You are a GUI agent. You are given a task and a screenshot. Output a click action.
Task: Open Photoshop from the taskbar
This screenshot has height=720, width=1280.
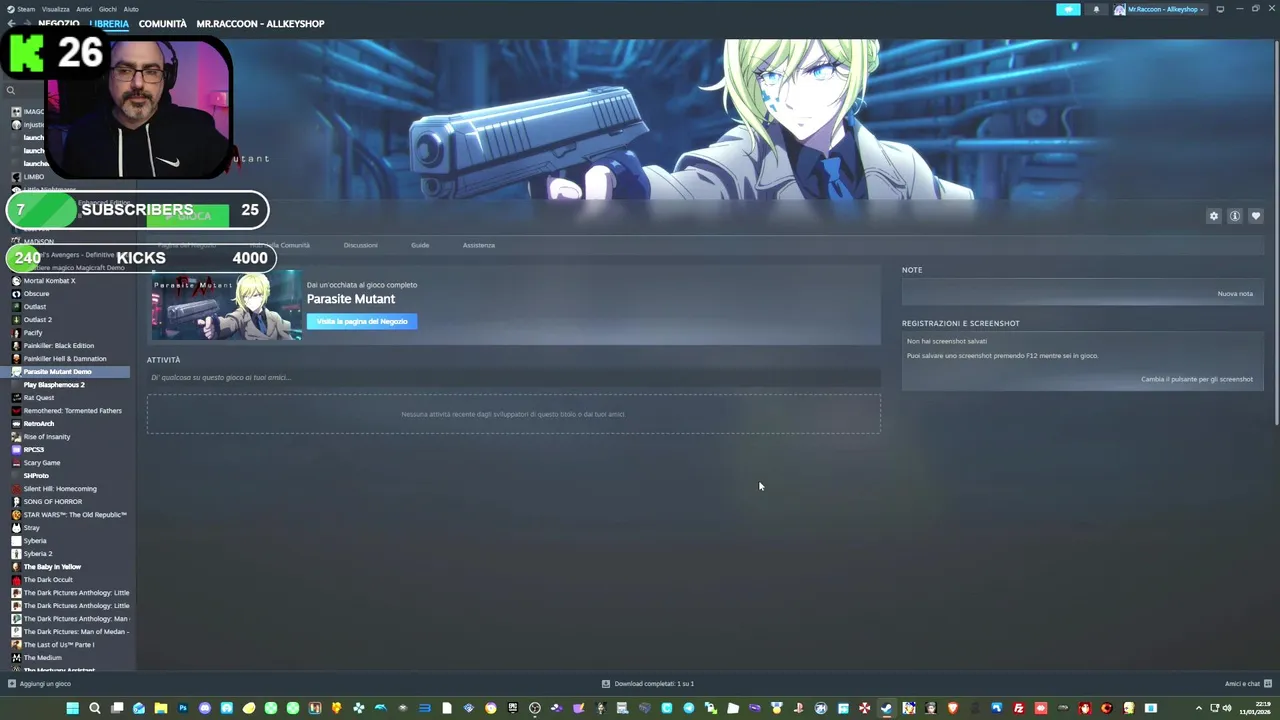point(183,708)
